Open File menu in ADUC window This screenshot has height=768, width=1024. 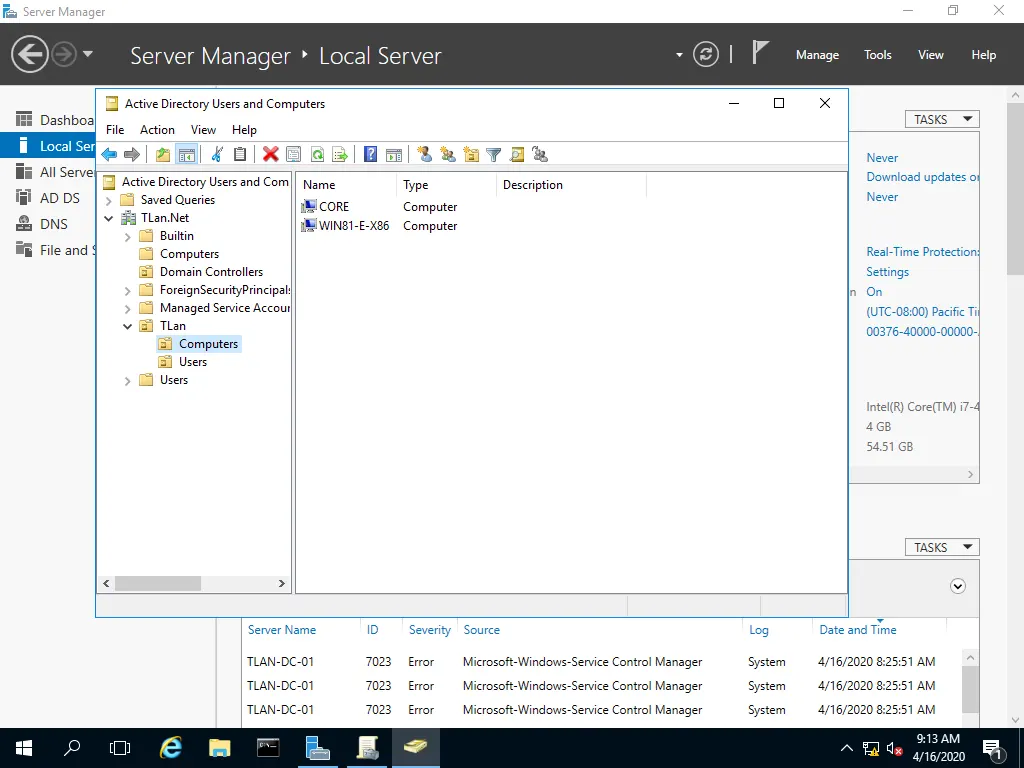[x=115, y=130]
